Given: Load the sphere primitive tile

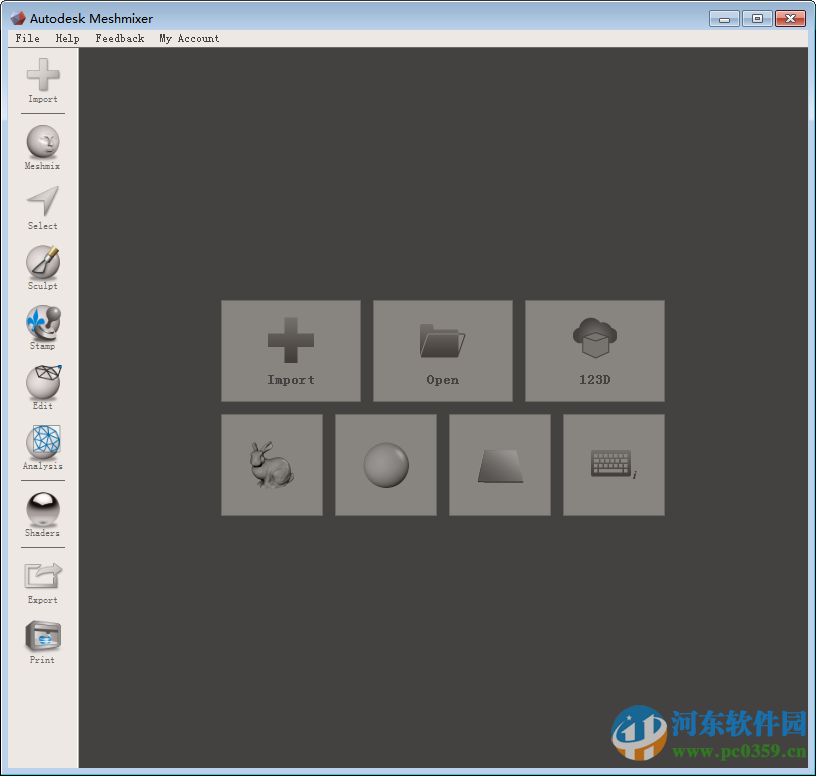Looking at the screenshot, I should [x=386, y=465].
